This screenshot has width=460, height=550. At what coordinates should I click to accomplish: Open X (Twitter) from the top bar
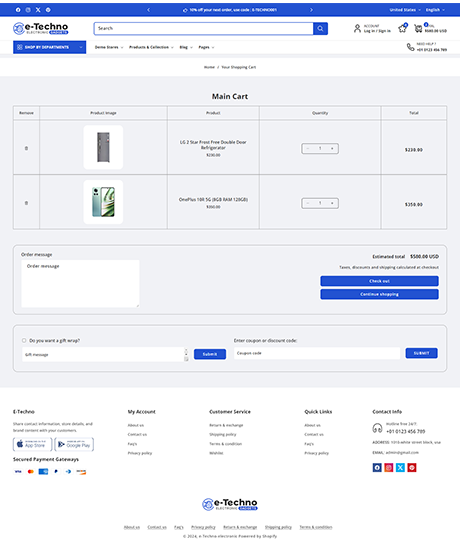click(38, 10)
